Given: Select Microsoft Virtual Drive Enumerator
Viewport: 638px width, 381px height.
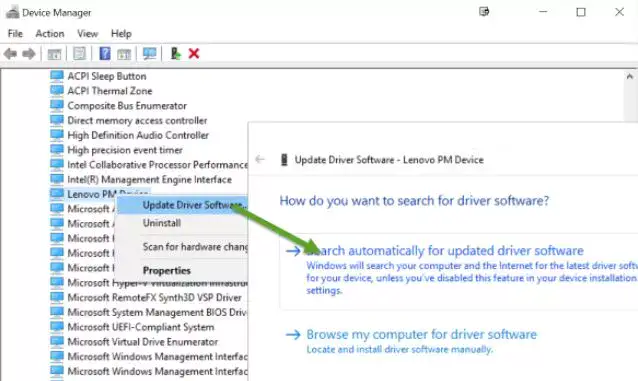Looking at the screenshot, I should tap(142, 342).
